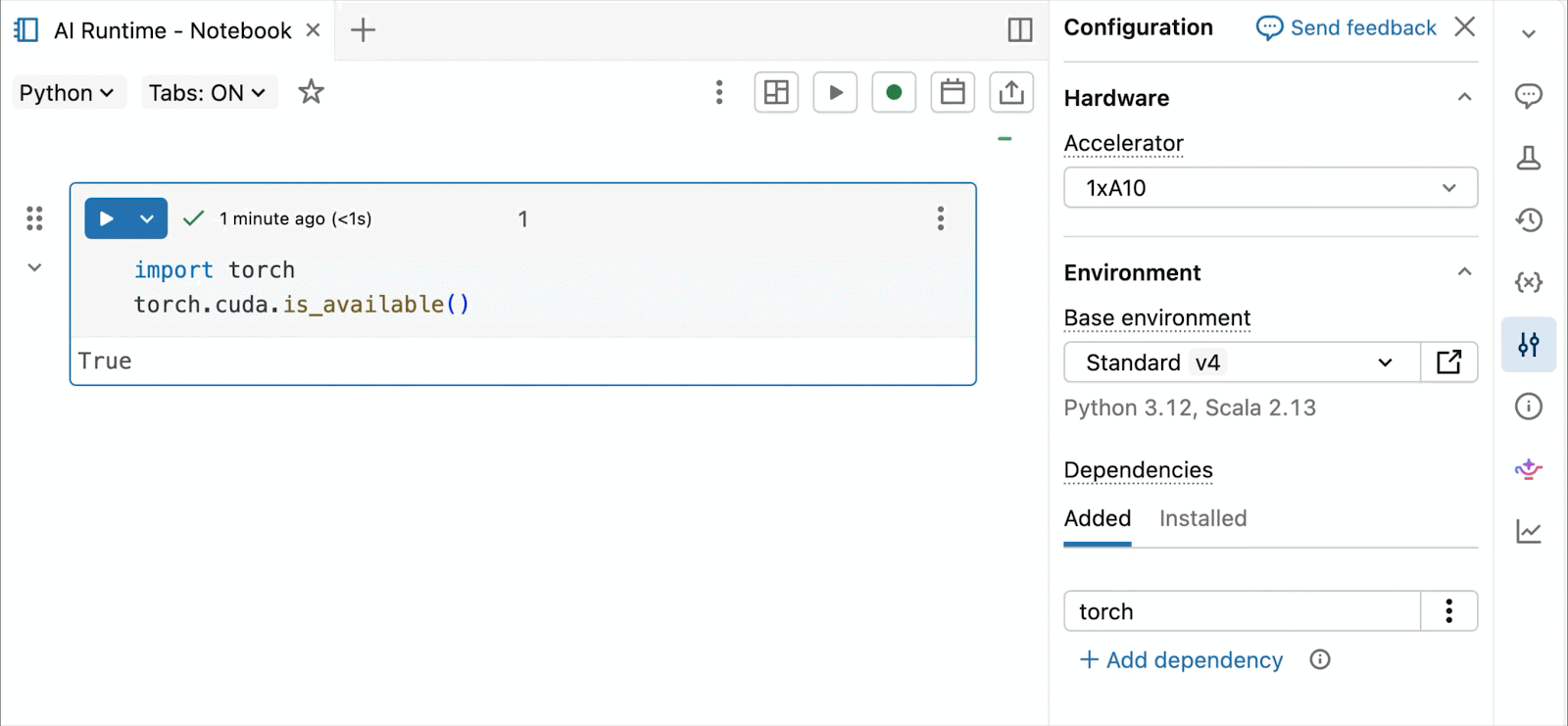This screenshot has height=726, width=1568.
Task: Open the Accelerator 1xA10 dropdown
Action: coord(1269,188)
